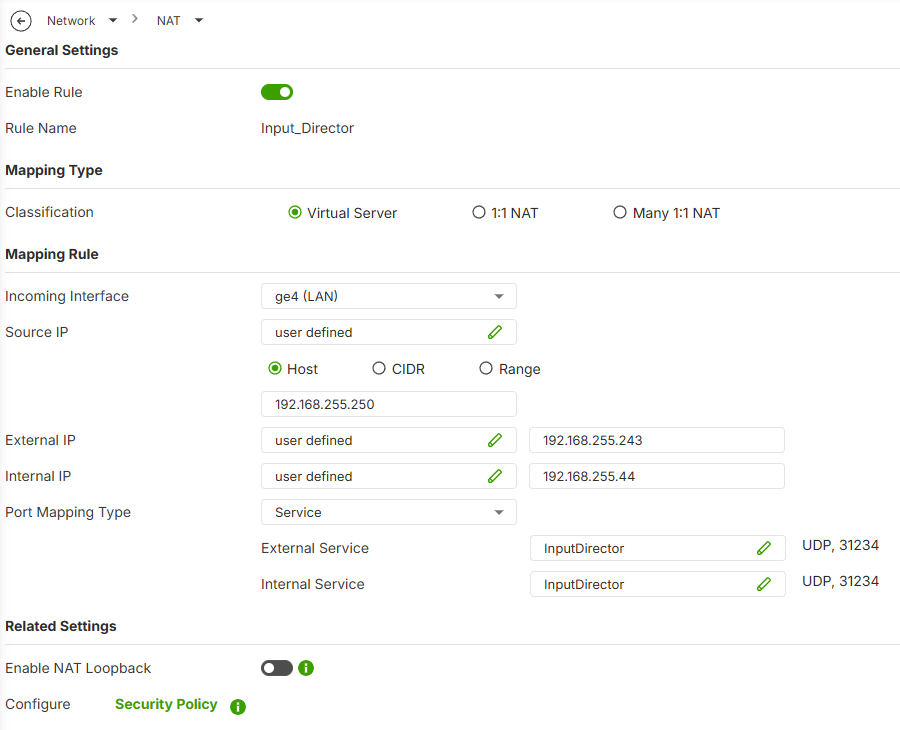Image resolution: width=900 pixels, height=730 pixels.
Task: Click the Mapping Type heading
Action: coord(54,170)
